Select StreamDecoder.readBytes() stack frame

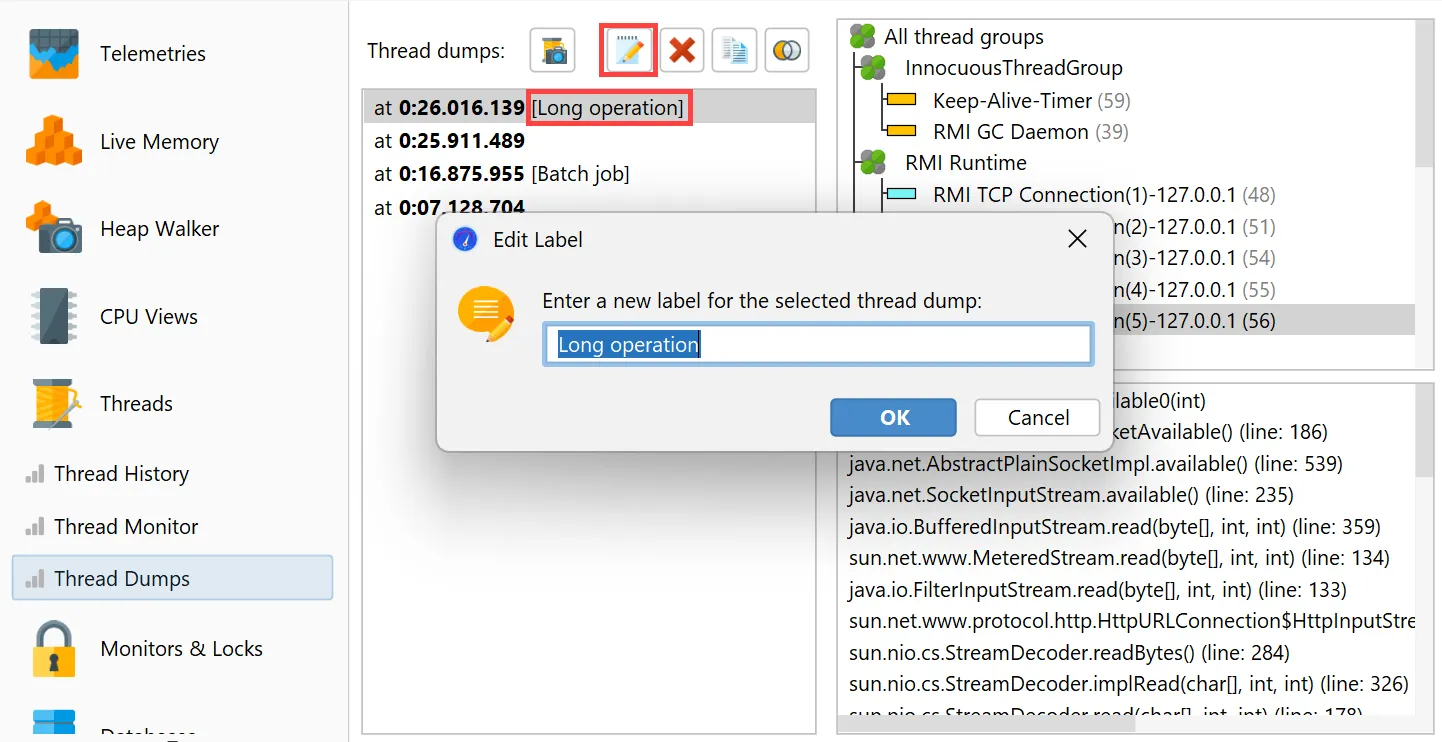(1069, 653)
